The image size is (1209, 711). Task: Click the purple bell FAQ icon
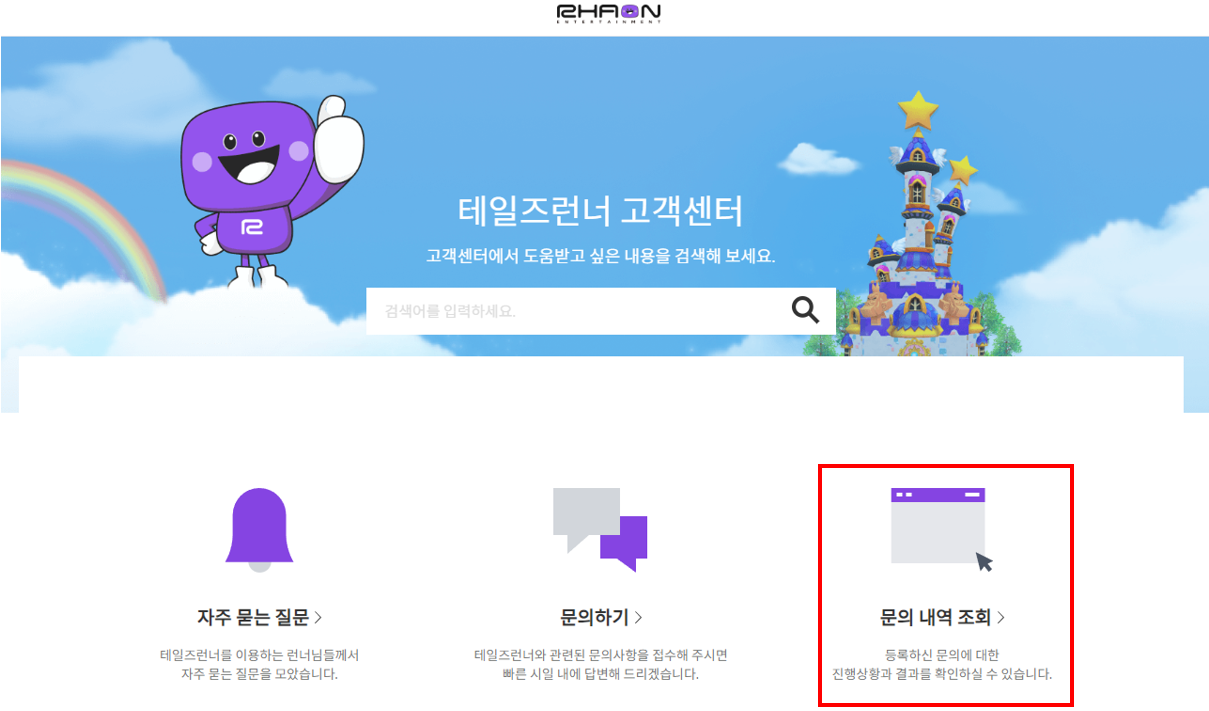(x=260, y=529)
